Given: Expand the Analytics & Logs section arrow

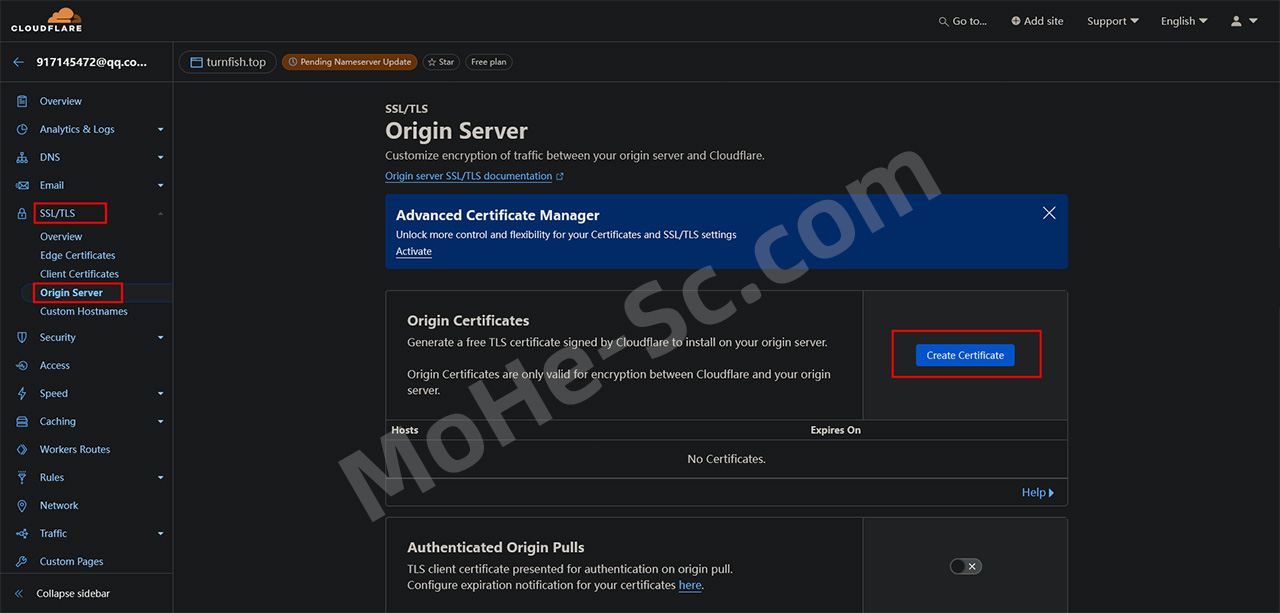Looking at the screenshot, I should [x=160, y=129].
